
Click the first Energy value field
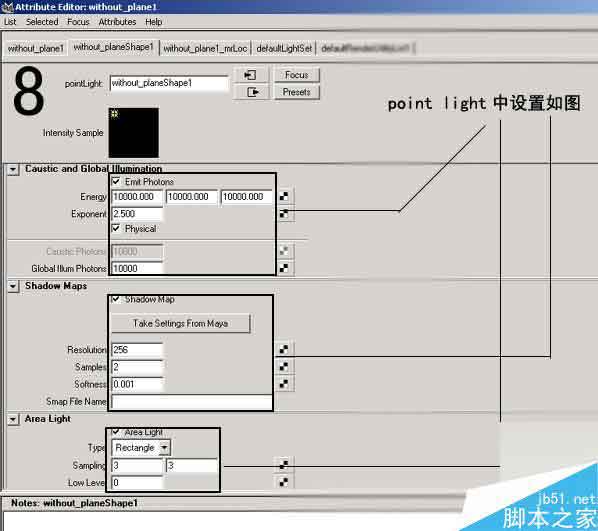pos(137,196)
